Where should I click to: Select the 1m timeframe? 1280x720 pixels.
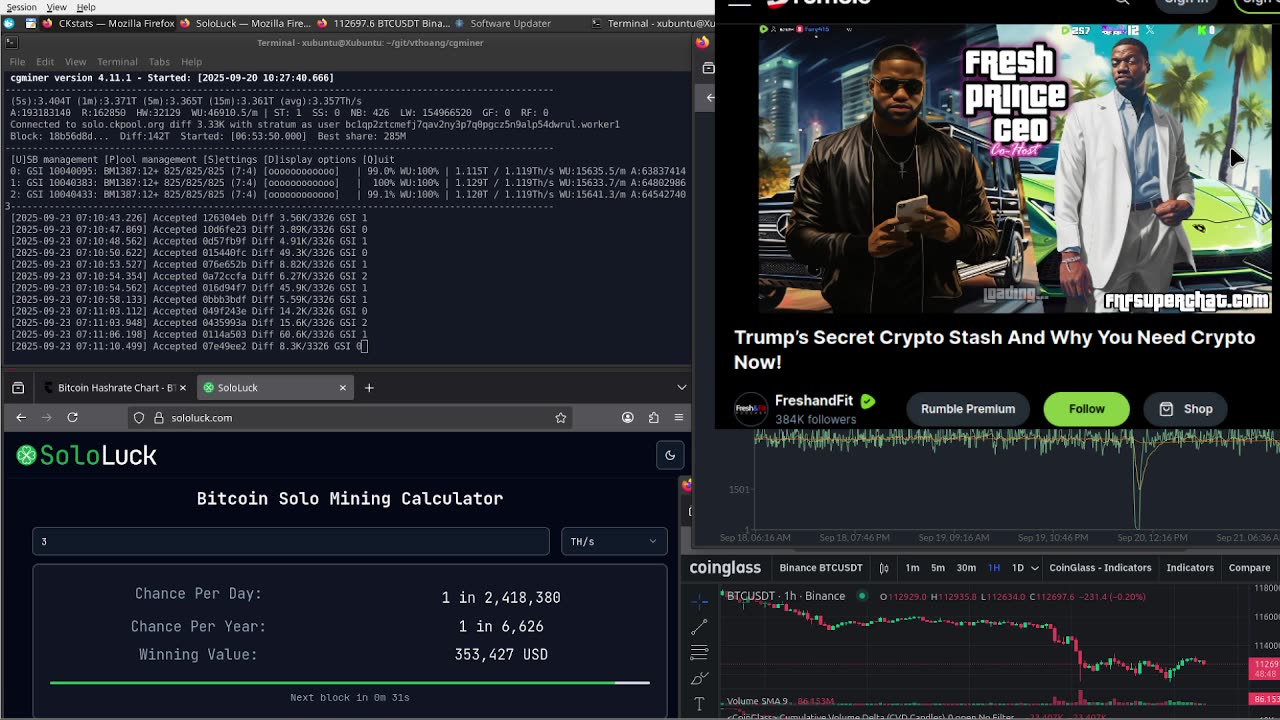point(912,568)
